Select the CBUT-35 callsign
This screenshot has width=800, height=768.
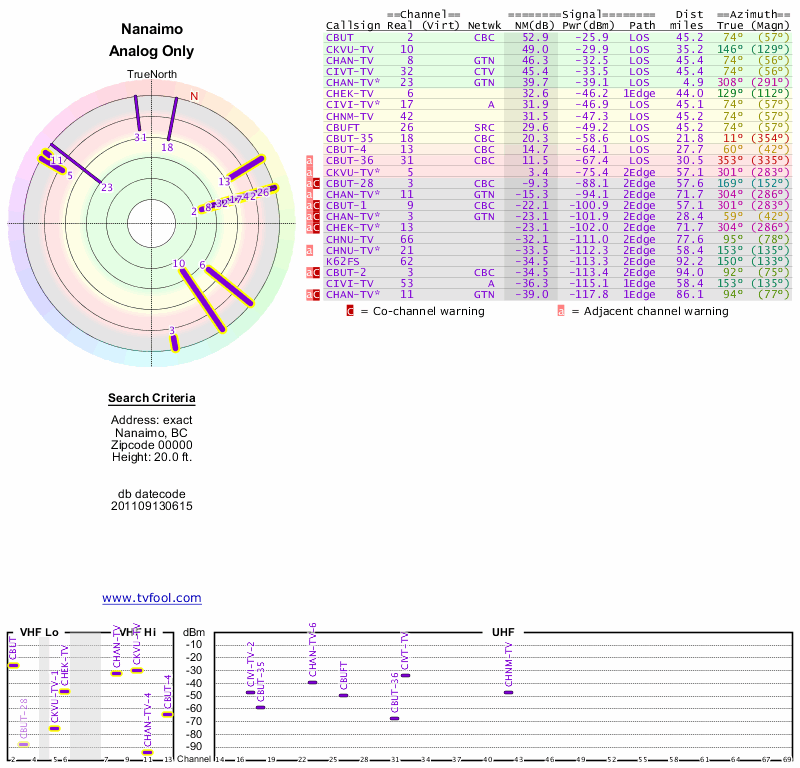(x=350, y=138)
